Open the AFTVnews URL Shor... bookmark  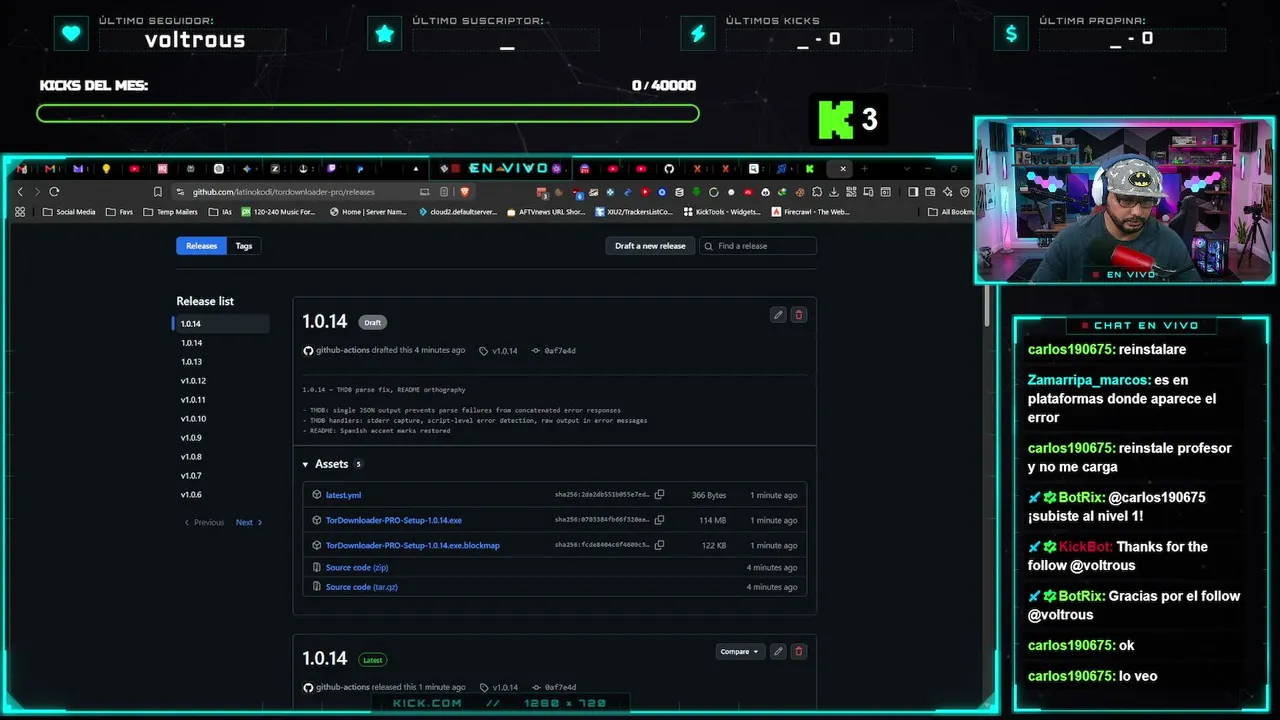pyautogui.click(x=546, y=212)
